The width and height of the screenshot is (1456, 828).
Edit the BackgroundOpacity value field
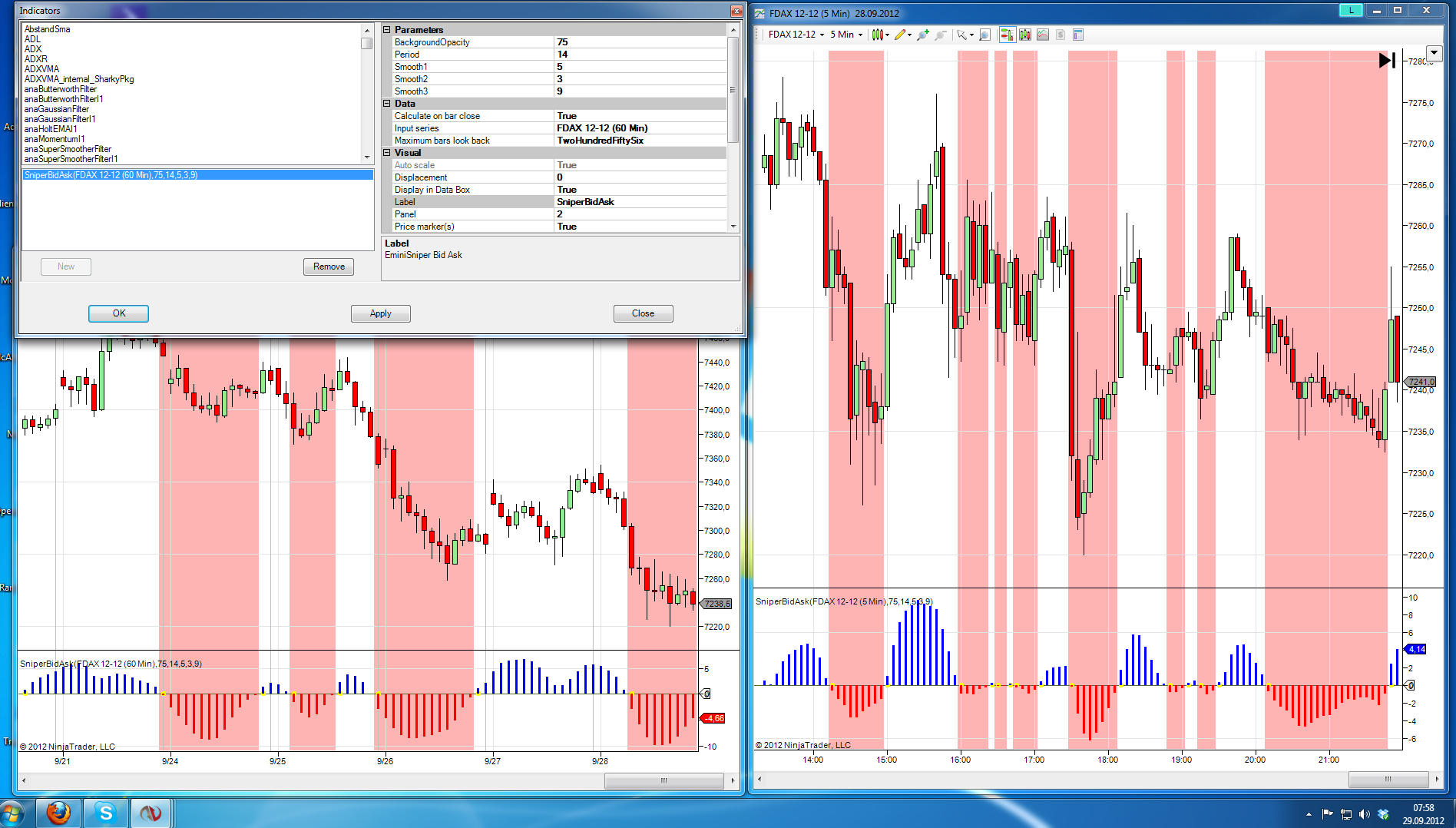pos(640,42)
